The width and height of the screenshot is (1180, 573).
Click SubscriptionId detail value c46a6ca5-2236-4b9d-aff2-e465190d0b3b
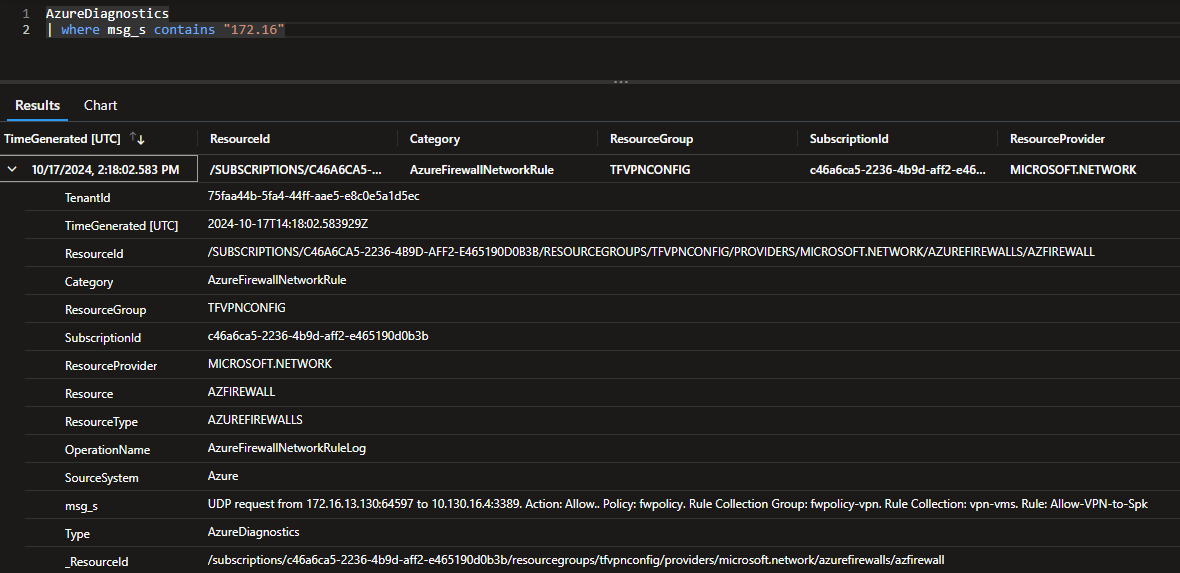318,336
